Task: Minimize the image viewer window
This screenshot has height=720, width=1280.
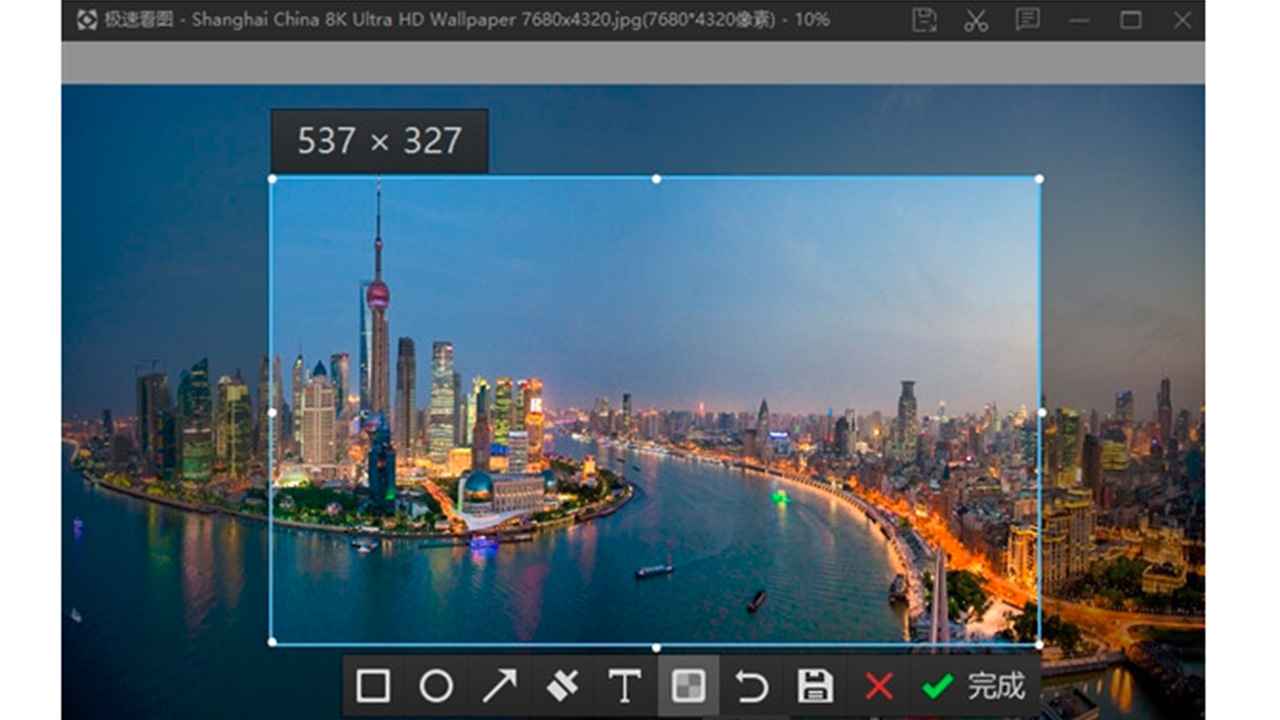Action: pos(1080,20)
